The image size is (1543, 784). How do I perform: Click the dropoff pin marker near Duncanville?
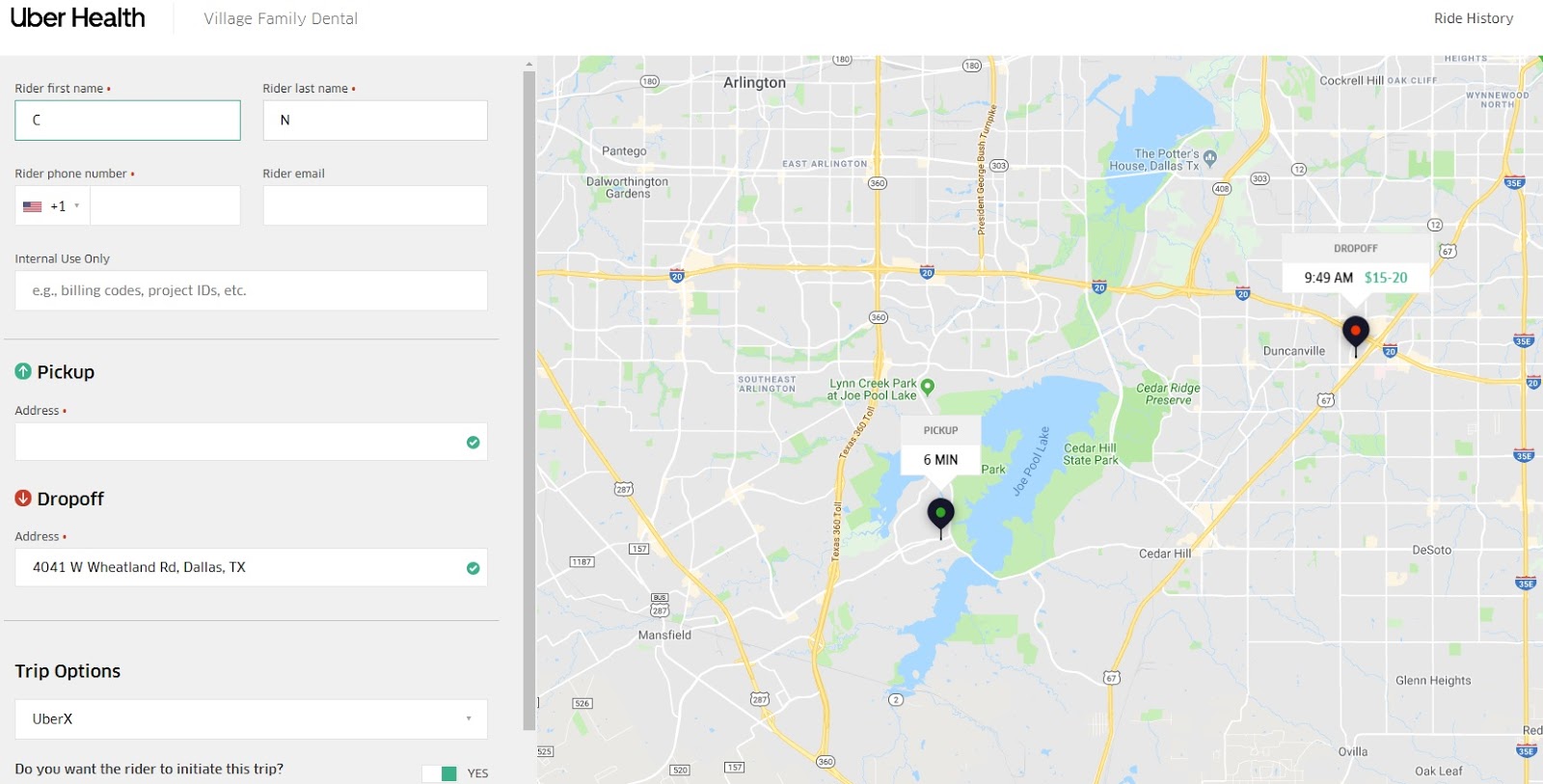(1356, 335)
